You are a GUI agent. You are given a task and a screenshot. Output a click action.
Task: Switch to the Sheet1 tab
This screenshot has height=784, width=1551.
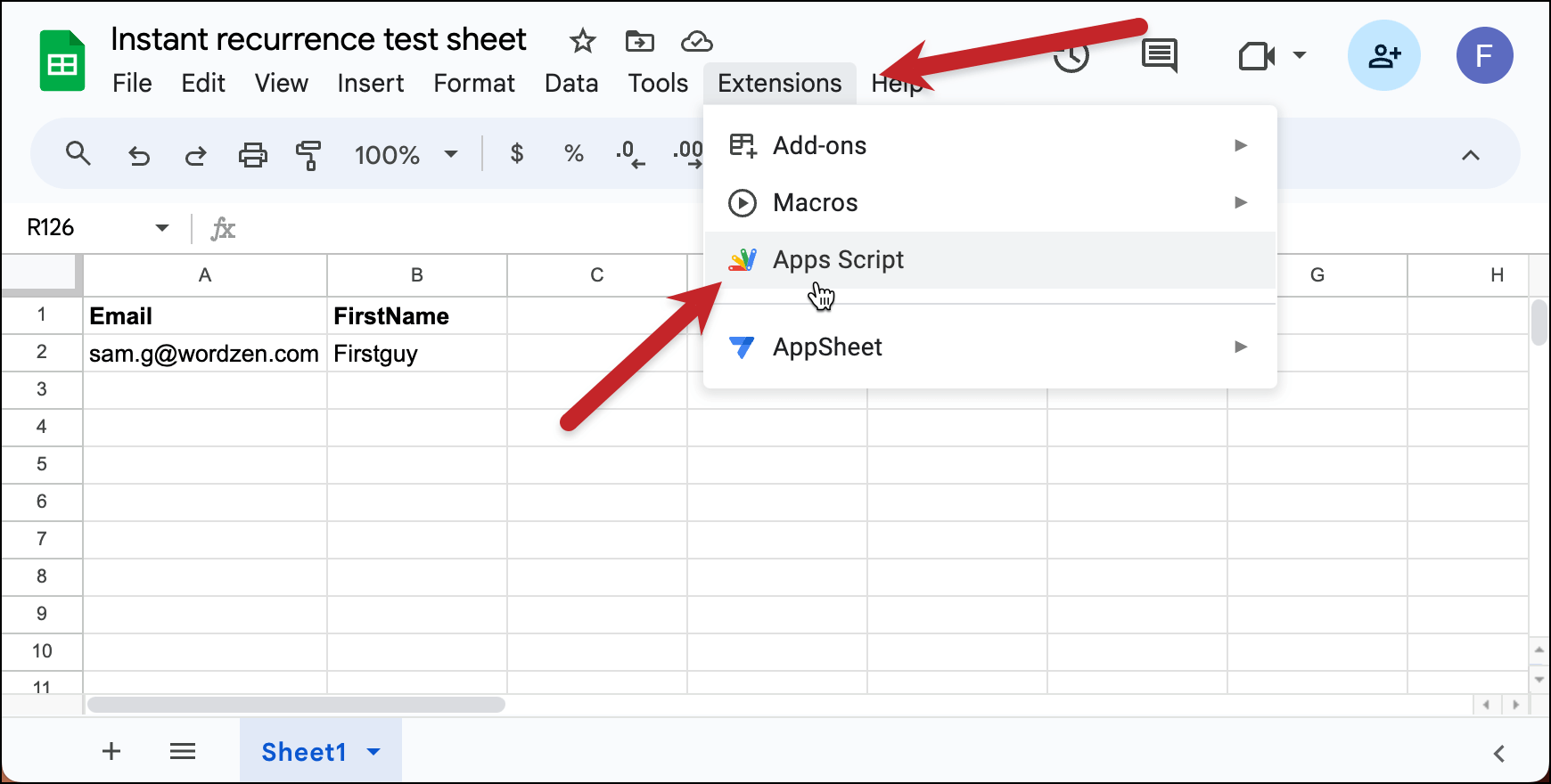coord(304,752)
